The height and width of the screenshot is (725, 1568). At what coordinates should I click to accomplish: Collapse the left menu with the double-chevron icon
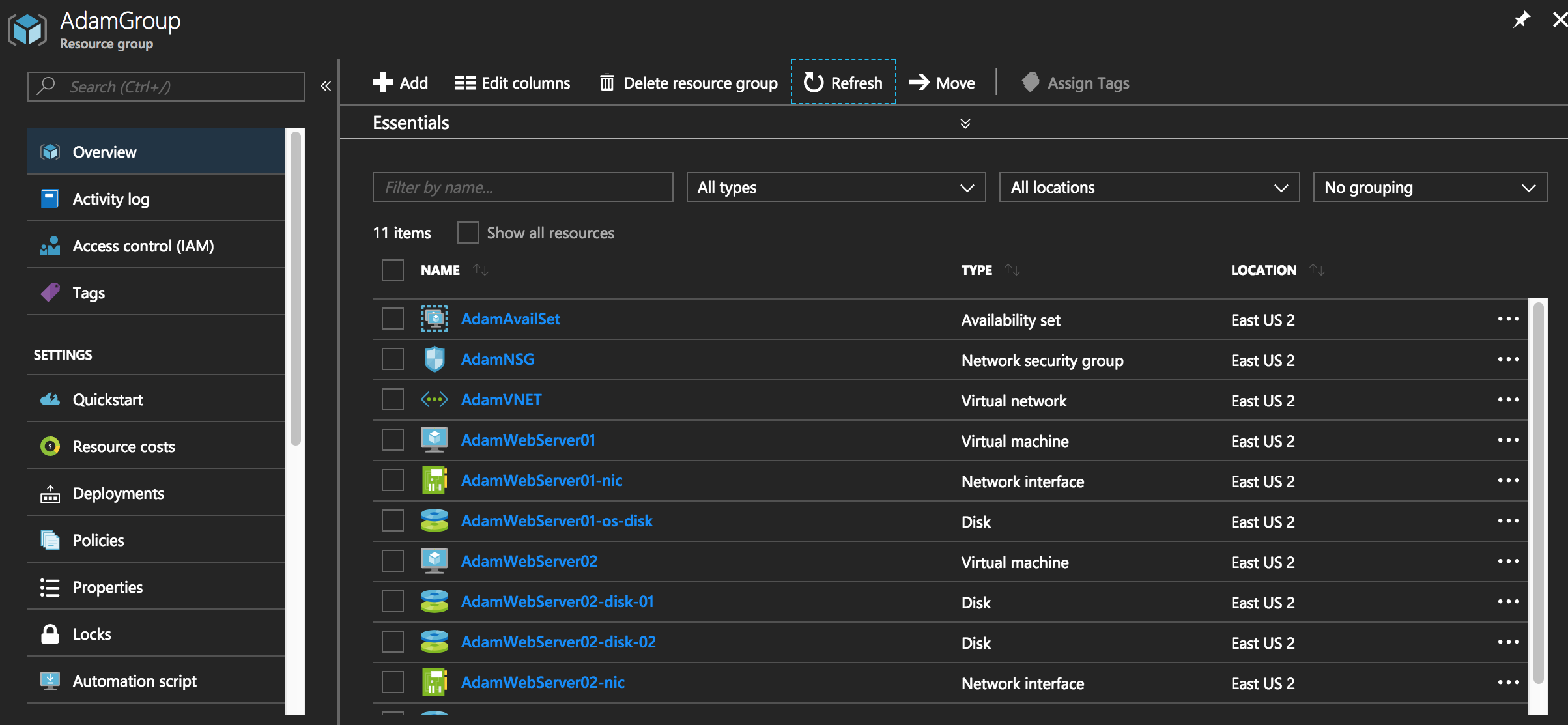tap(326, 86)
